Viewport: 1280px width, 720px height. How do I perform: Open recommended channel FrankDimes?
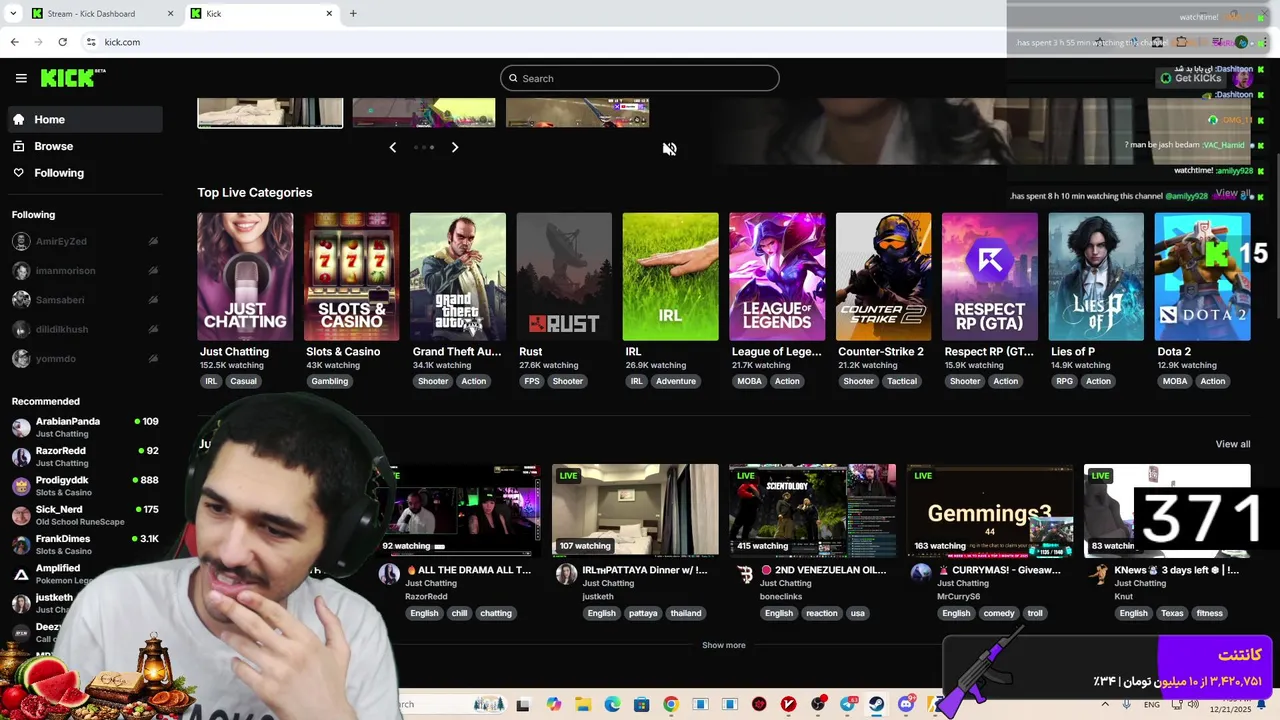pyautogui.click(x=85, y=544)
